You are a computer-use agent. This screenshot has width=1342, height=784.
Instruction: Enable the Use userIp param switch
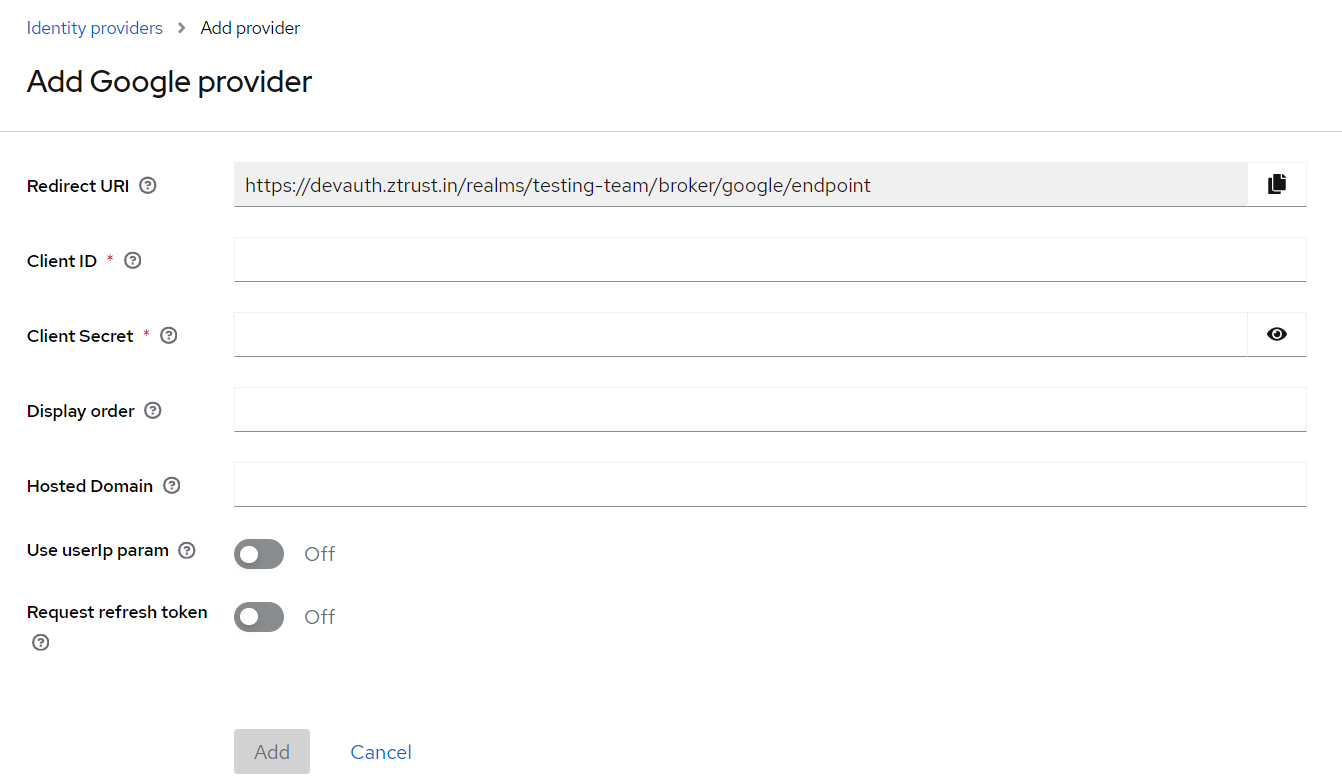point(259,554)
